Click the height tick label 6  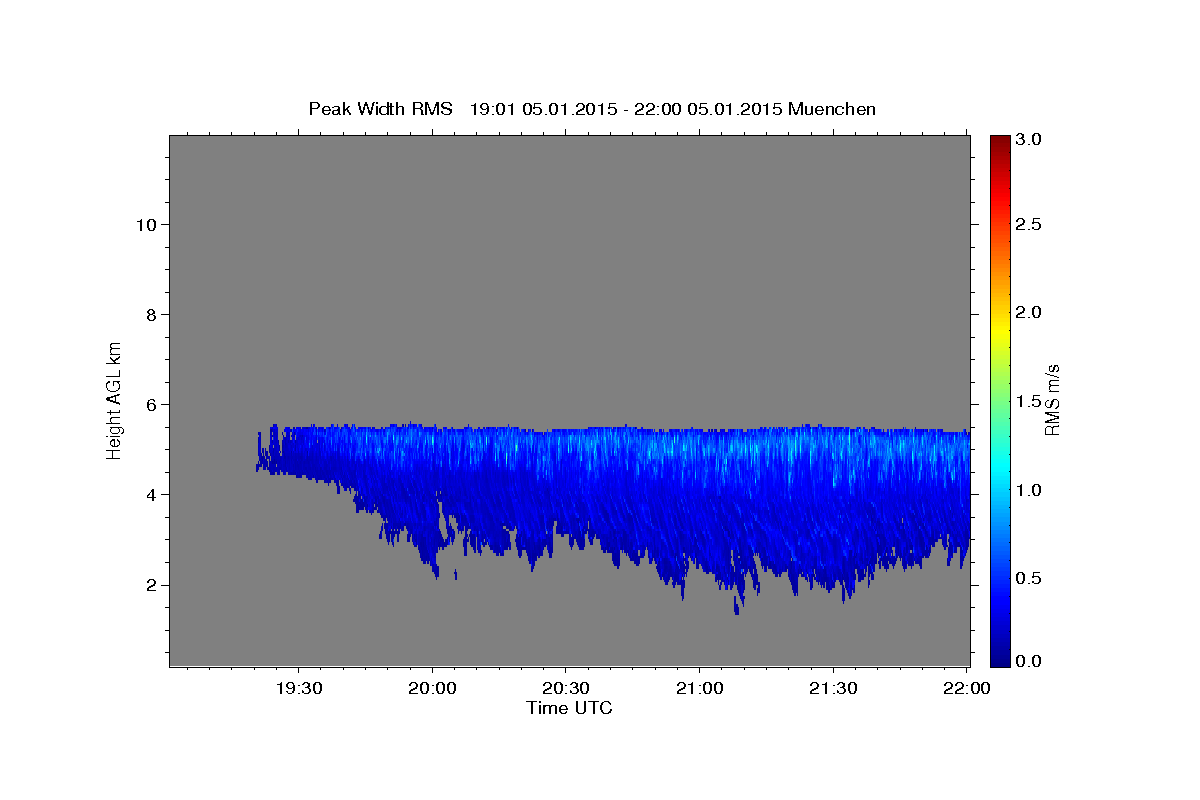(x=151, y=404)
